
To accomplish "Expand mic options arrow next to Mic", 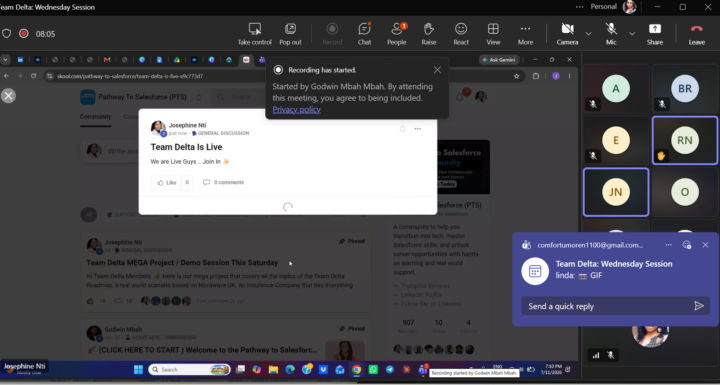I will (x=632, y=34).
